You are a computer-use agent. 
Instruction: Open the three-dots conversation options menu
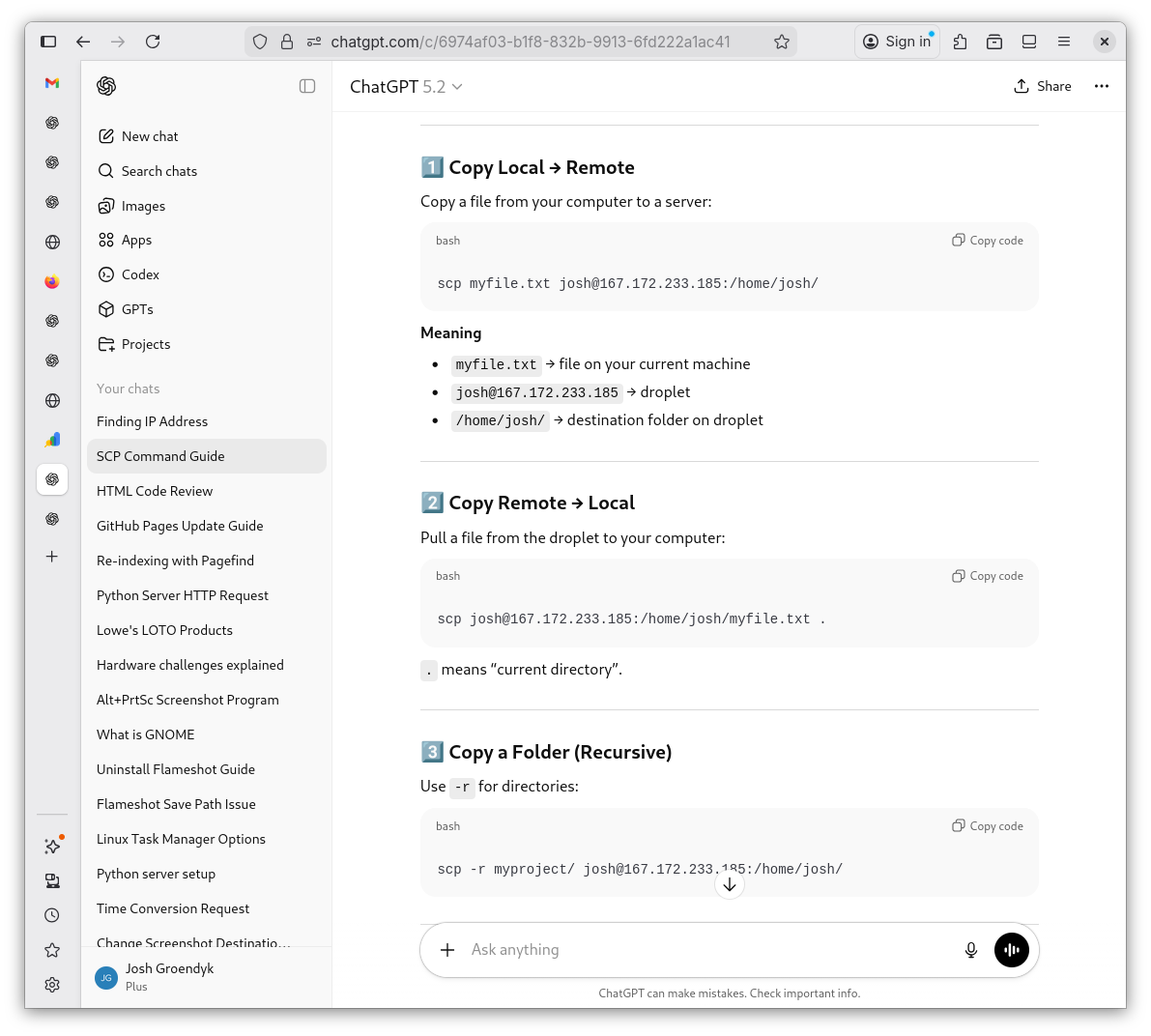1101,86
